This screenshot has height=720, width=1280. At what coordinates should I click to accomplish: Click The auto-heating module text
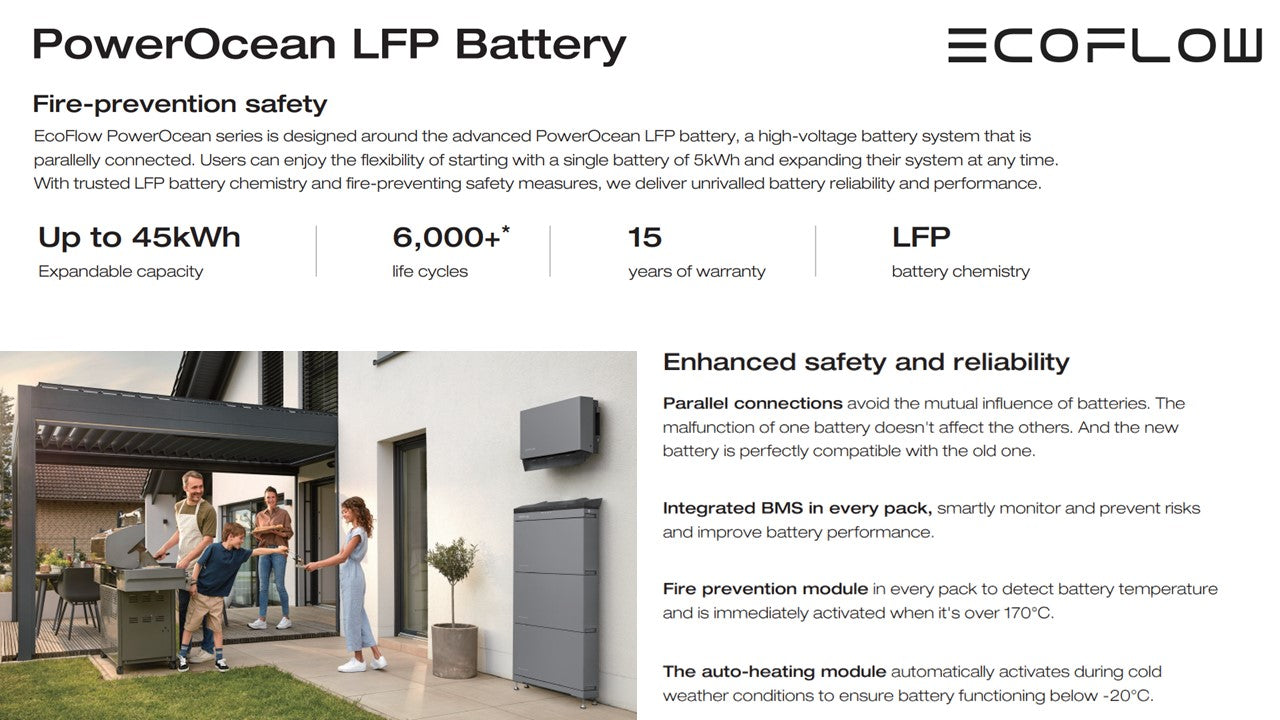point(774,672)
